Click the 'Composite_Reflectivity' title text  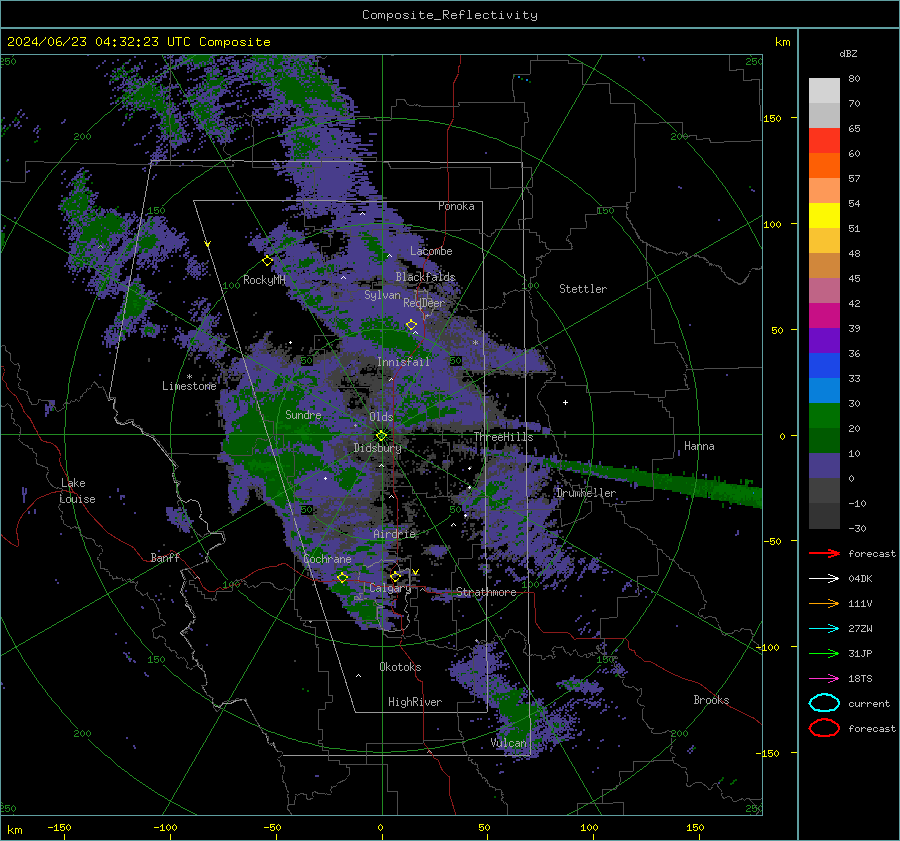point(450,15)
